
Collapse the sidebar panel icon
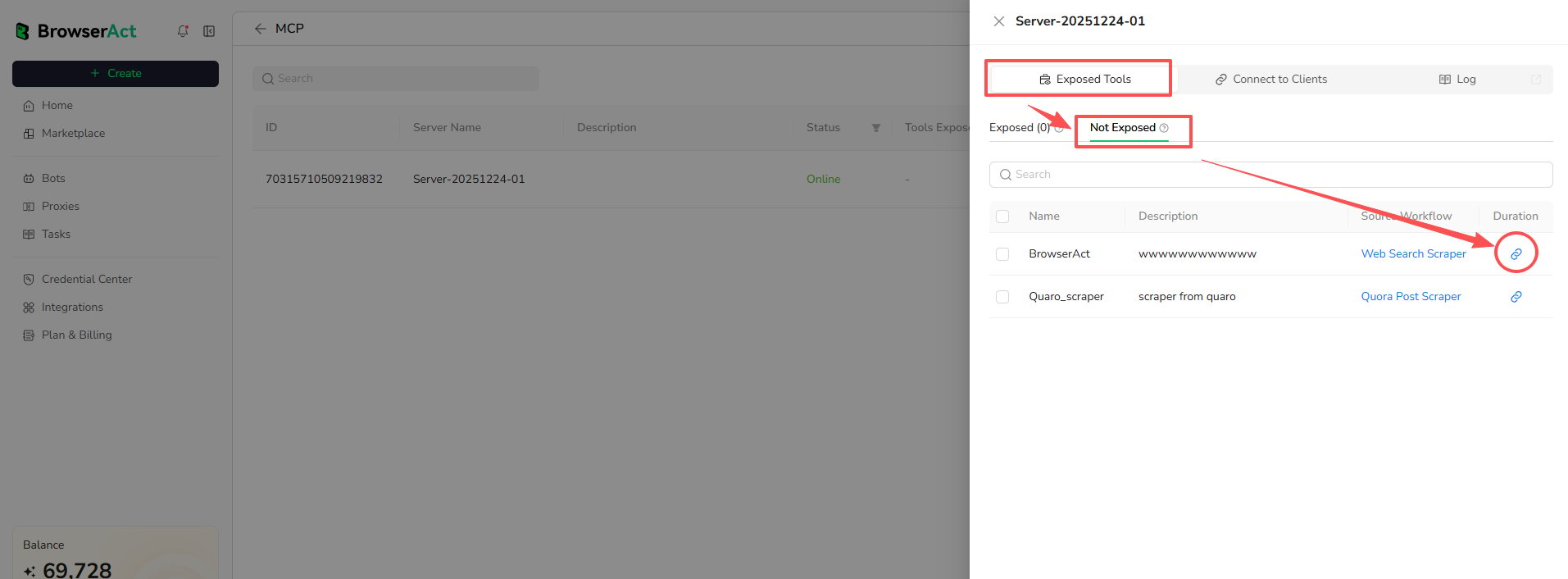pyautogui.click(x=209, y=31)
